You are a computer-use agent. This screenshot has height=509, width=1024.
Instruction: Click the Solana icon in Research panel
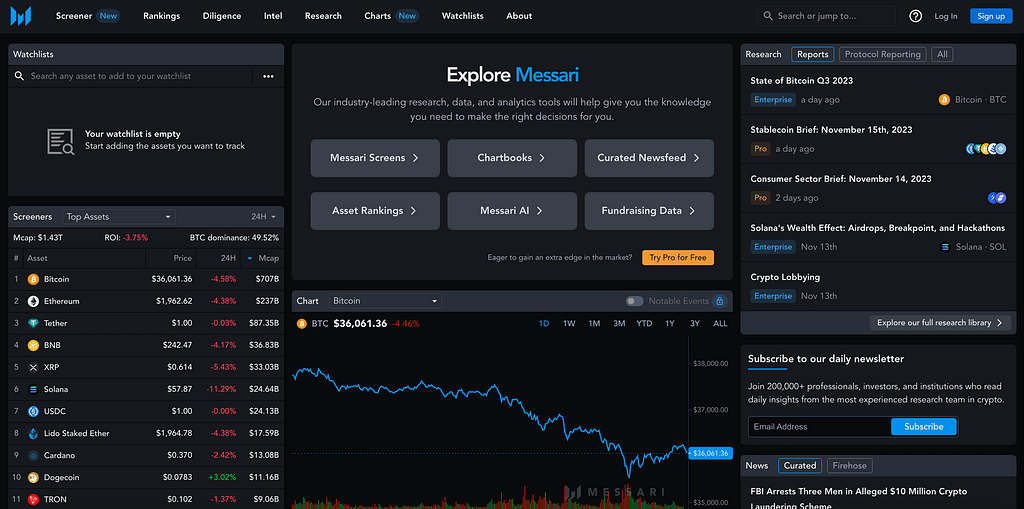945,247
